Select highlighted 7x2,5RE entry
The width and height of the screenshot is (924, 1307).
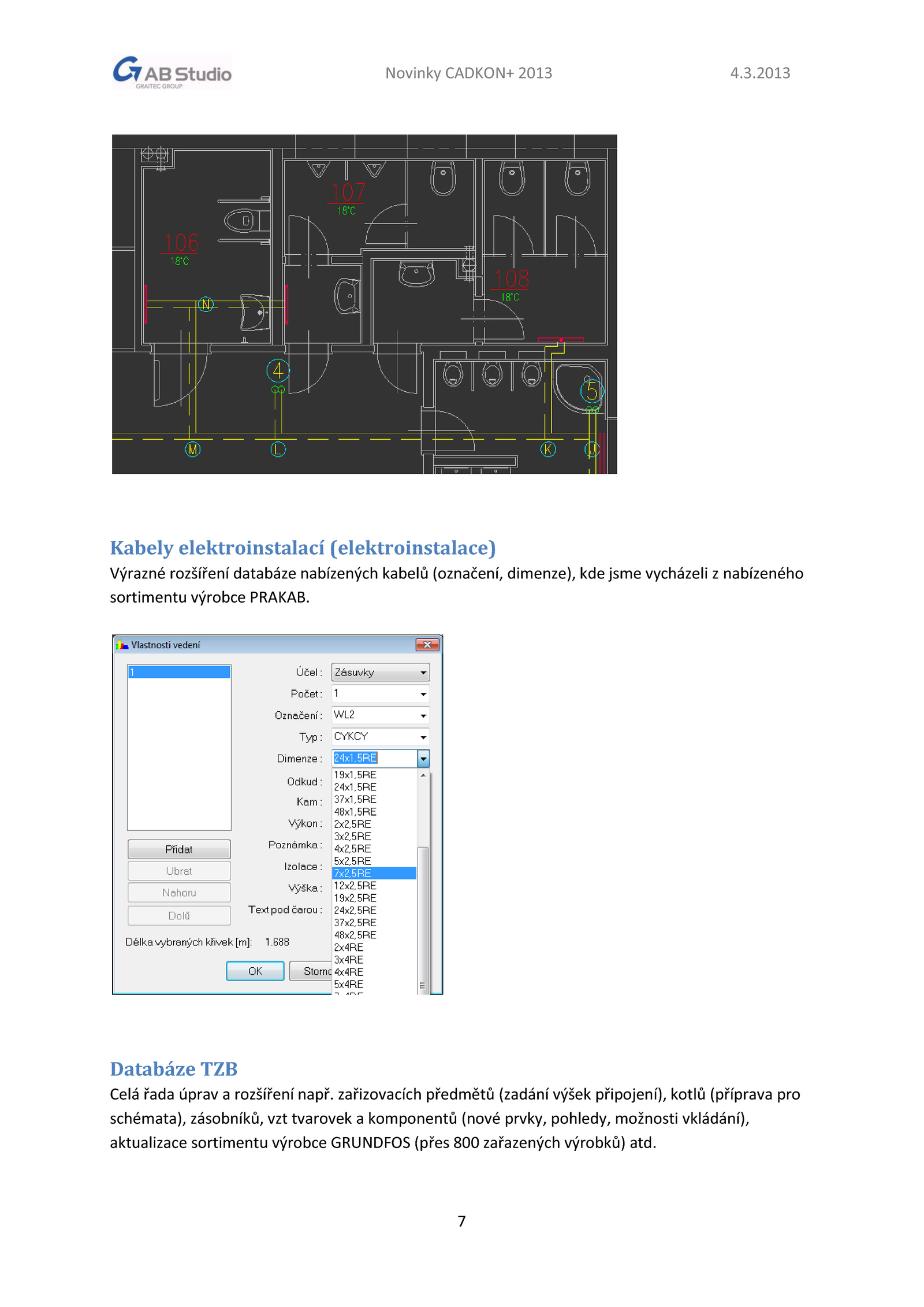[x=374, y=873]
